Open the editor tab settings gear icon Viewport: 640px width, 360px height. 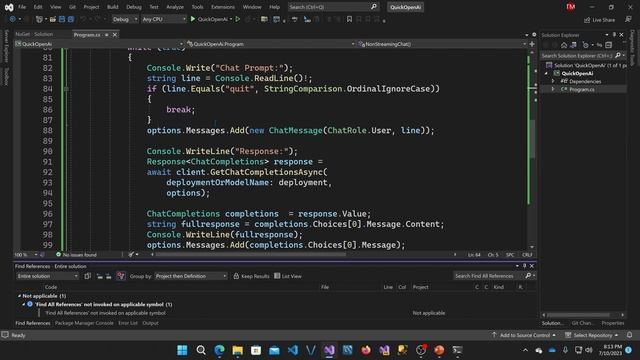pyautogui.click(x=534, y=35)
